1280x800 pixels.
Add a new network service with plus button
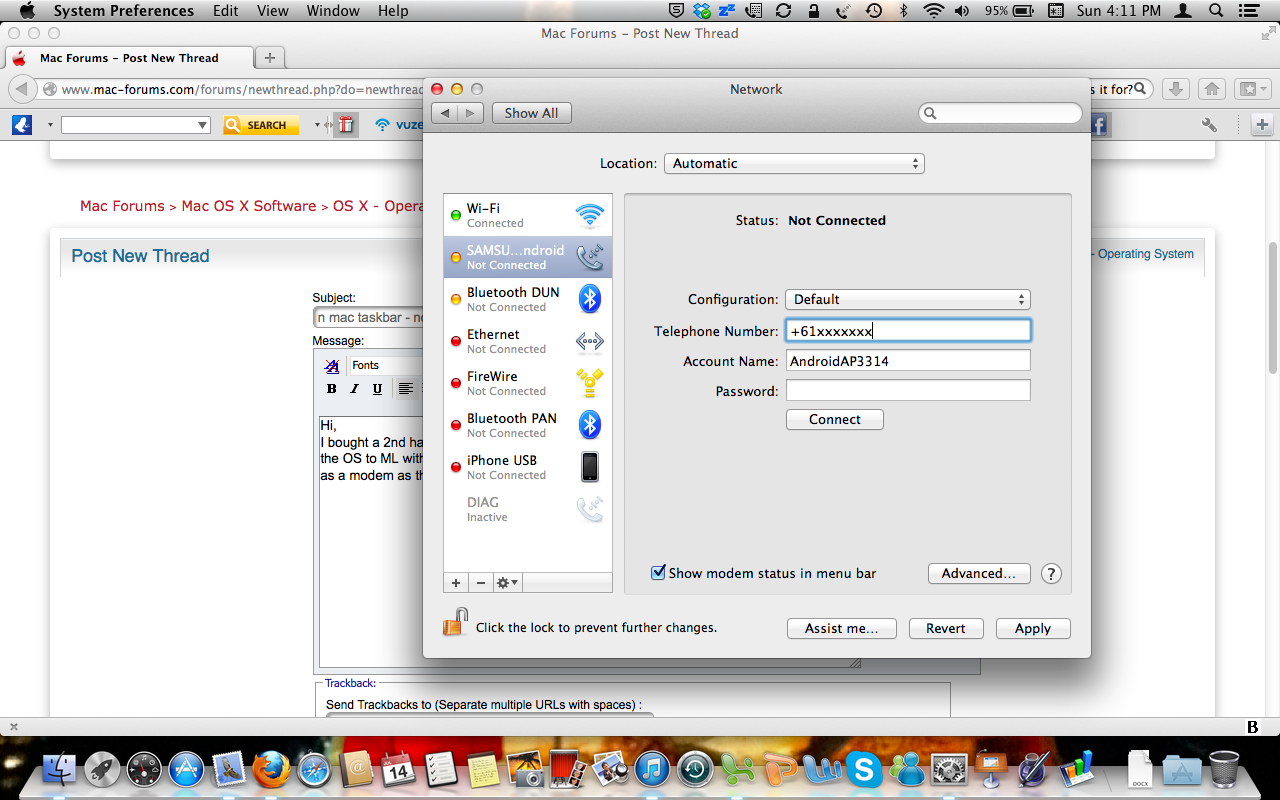tap(456, 583)
